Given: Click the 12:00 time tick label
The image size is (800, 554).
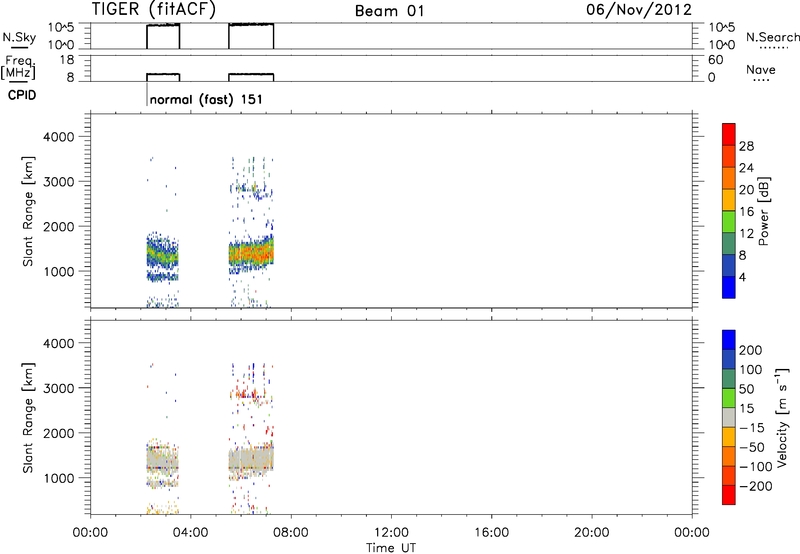Looking at the screenshot, I should tap(391, 533).
